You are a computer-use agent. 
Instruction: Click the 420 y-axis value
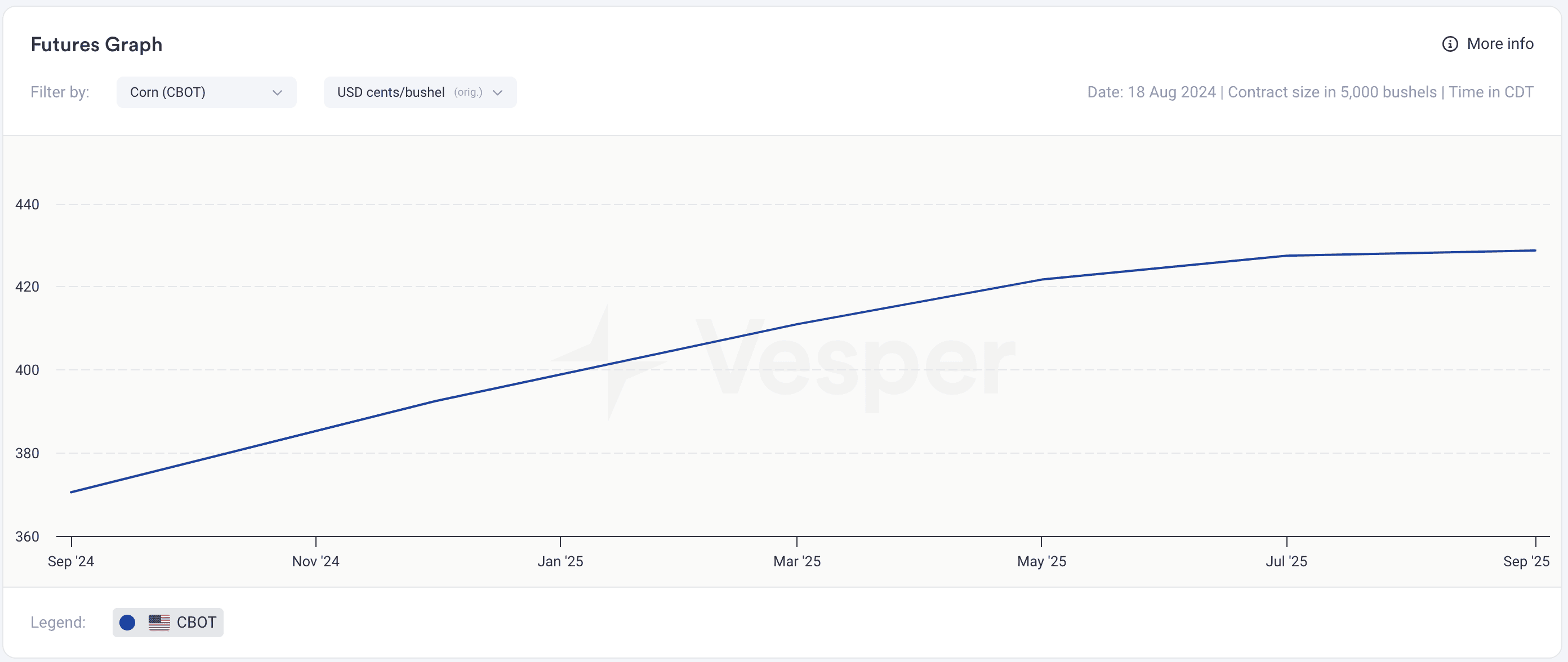coord(28,287)
